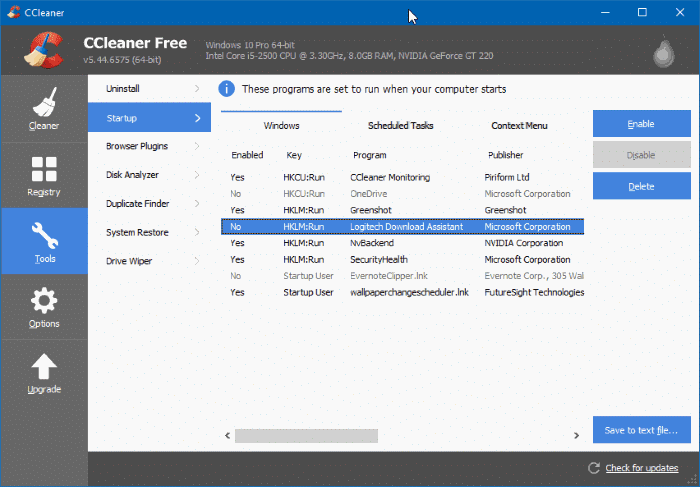Click chevron next to Startup
The height and width of the screenshot is (487, 700).
point(198,118)
